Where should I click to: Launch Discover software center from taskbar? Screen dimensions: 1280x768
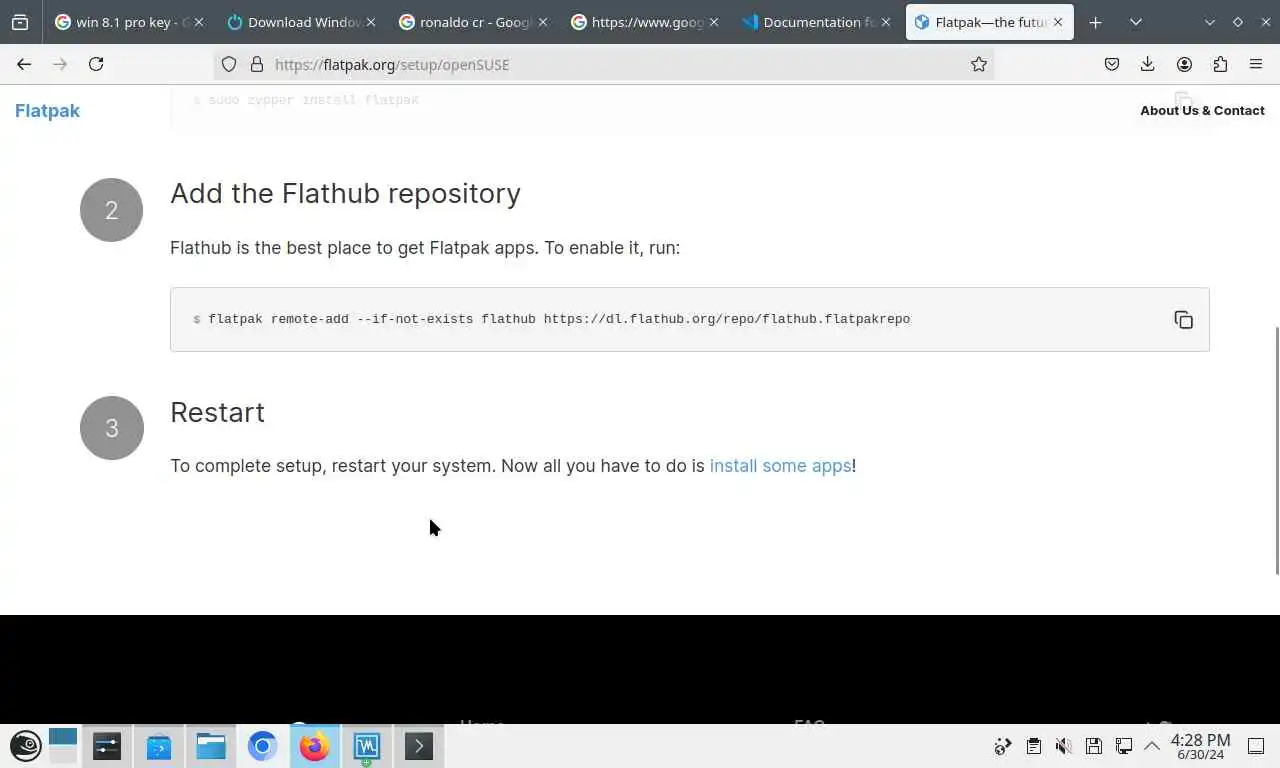coord(159,746)
